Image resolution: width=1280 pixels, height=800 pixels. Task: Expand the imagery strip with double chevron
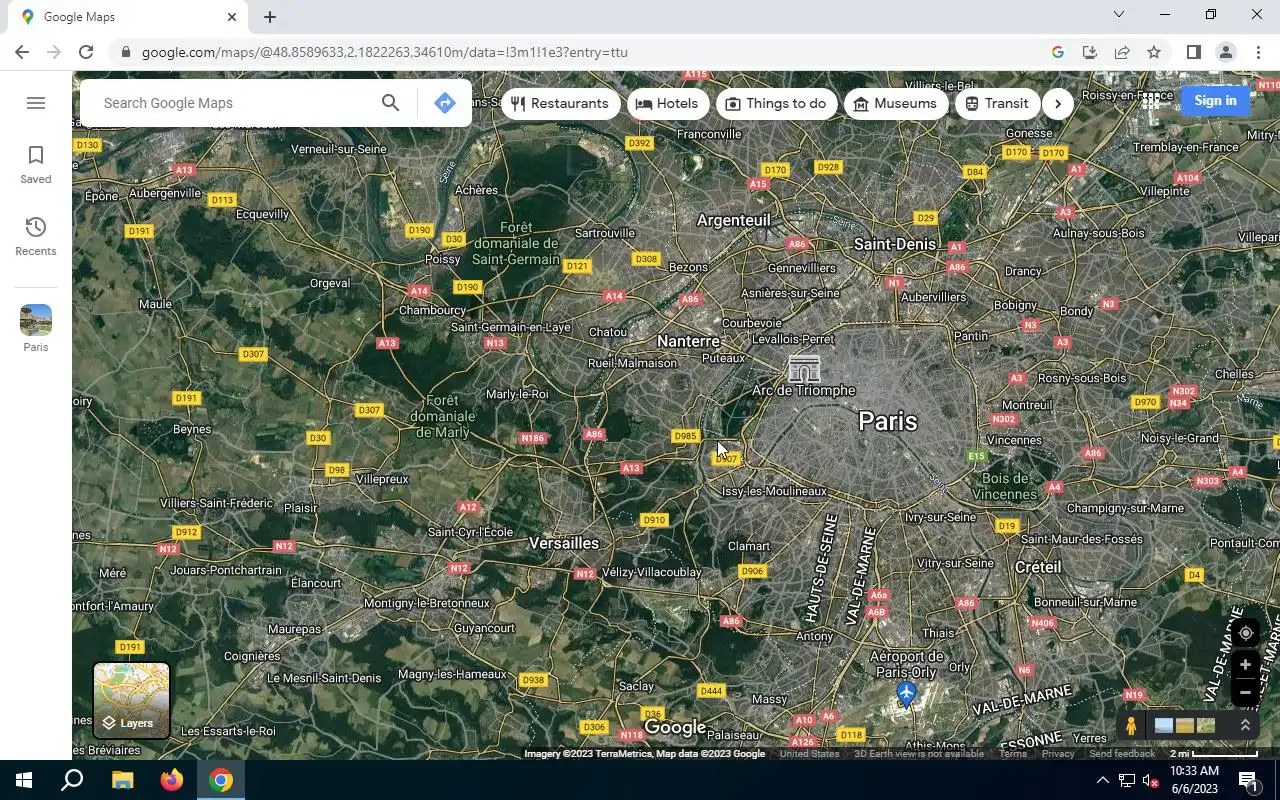coord(1245,726)
